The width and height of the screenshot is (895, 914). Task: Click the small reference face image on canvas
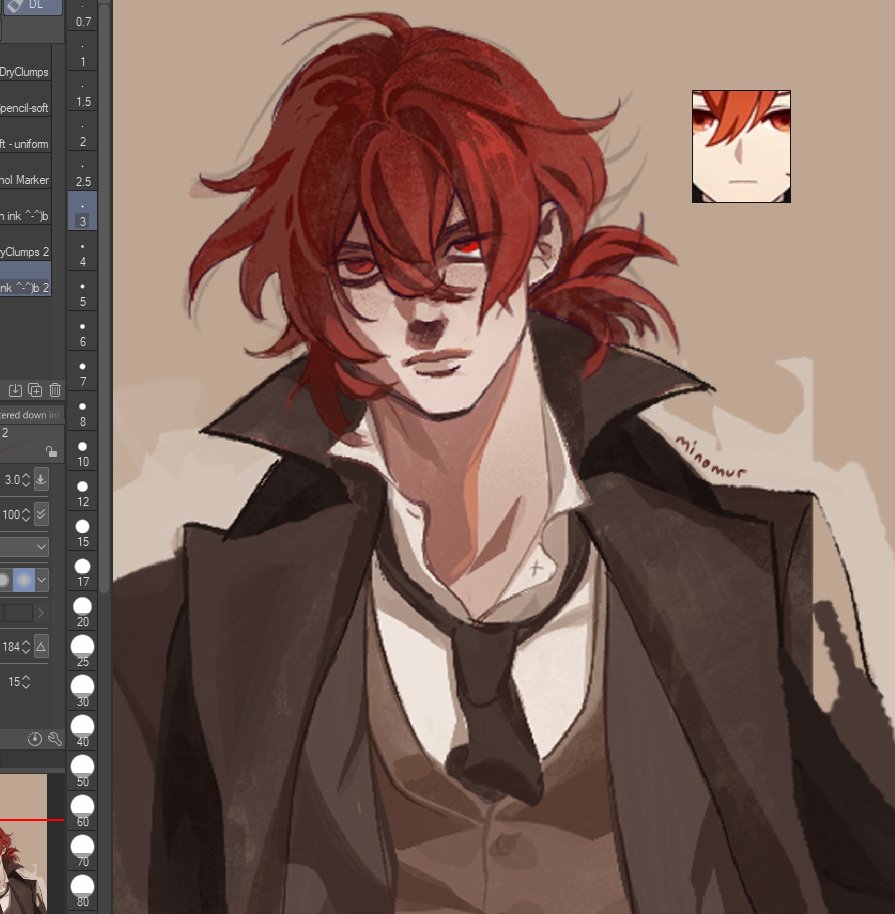pos(741,146)
